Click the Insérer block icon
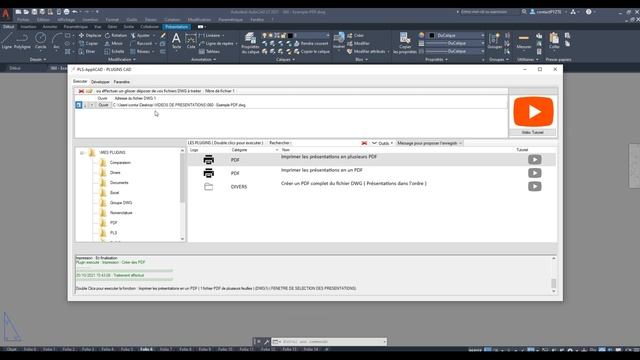640x360 pixels. point(339,41)
